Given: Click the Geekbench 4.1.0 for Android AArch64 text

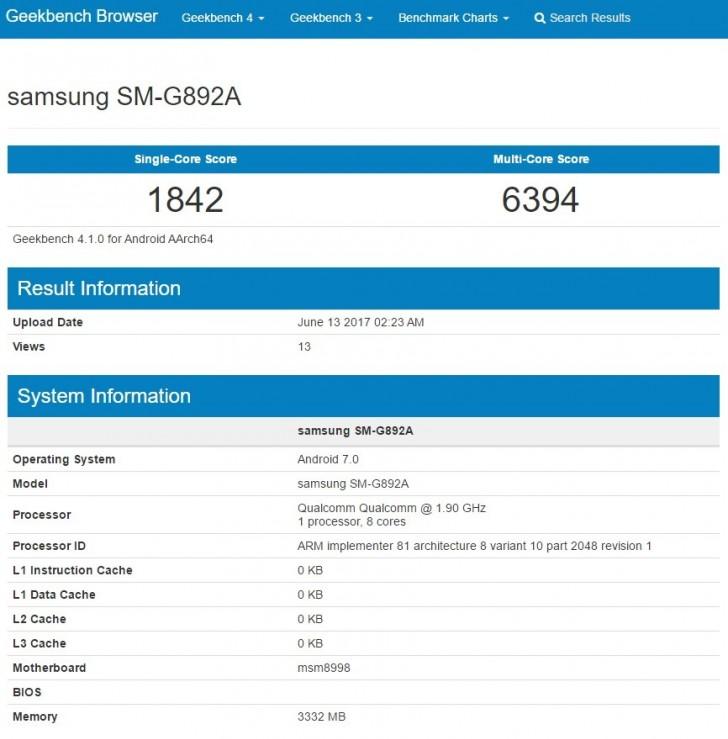Looking at the screenshot, I should coord(113,239).
